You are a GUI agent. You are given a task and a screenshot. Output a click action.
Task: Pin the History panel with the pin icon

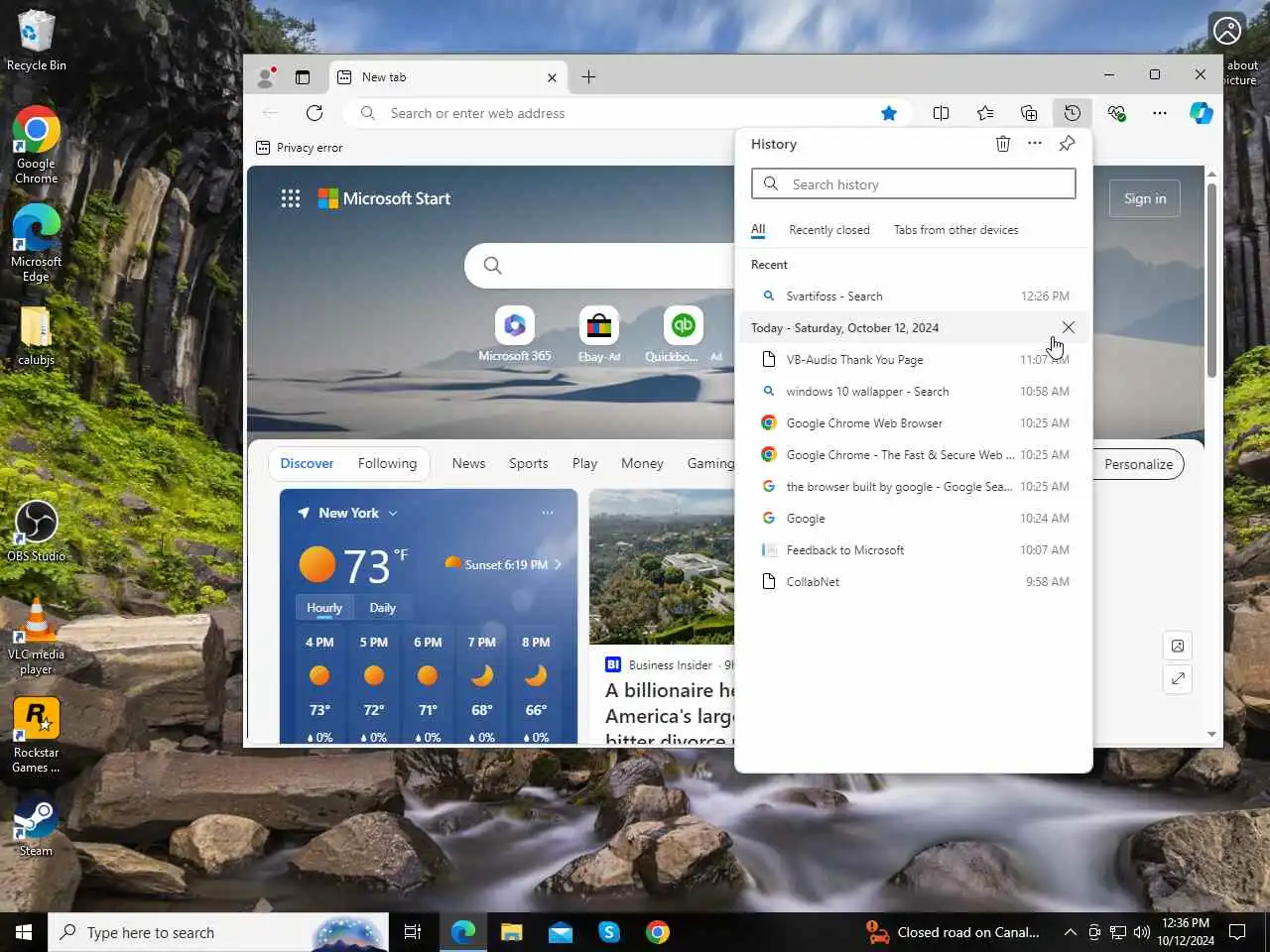click(x=1067, y=144)
